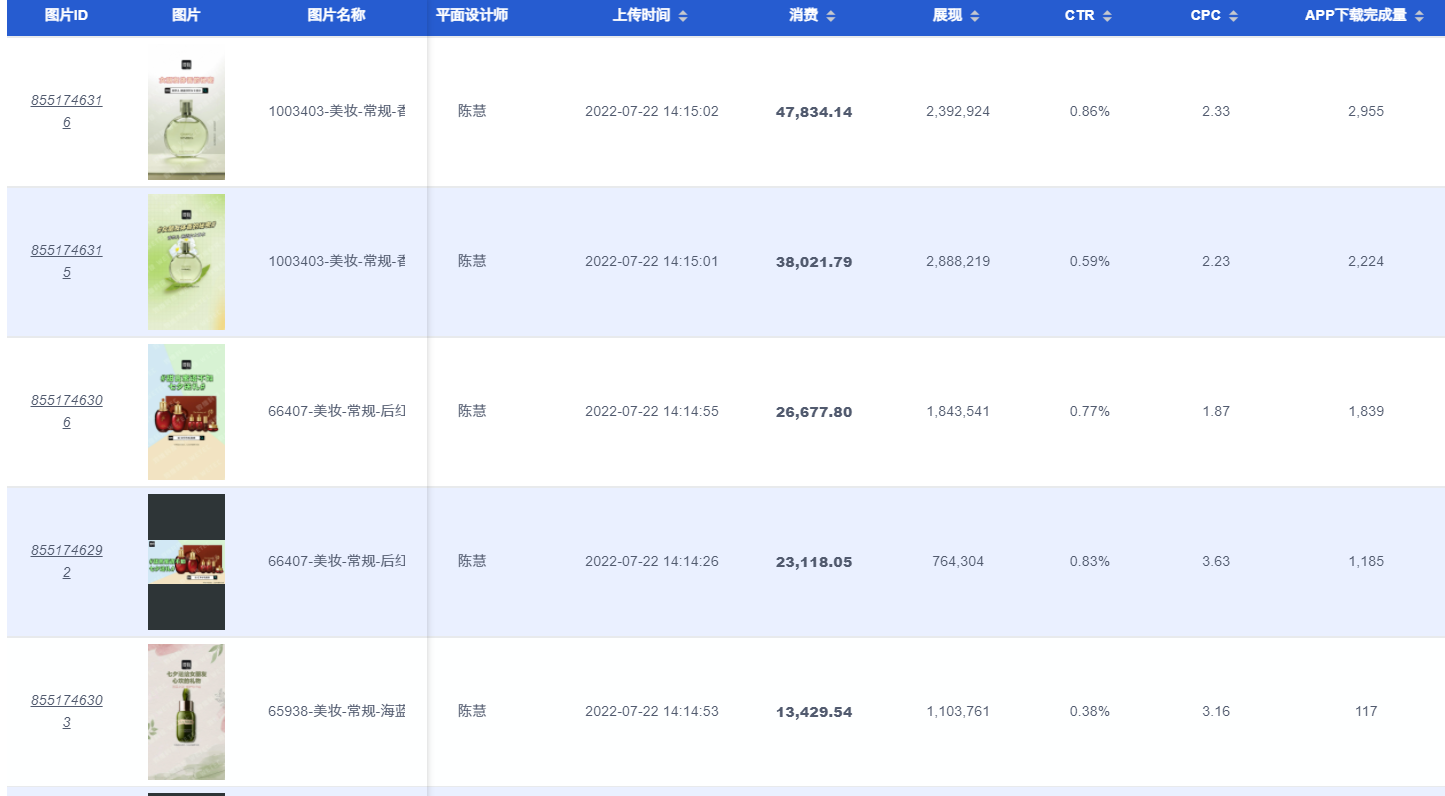Image resolution: width=1445 pixels, height=796 pixels.
Task: Select CPC value 2.33
Action: coord(1216,111)
